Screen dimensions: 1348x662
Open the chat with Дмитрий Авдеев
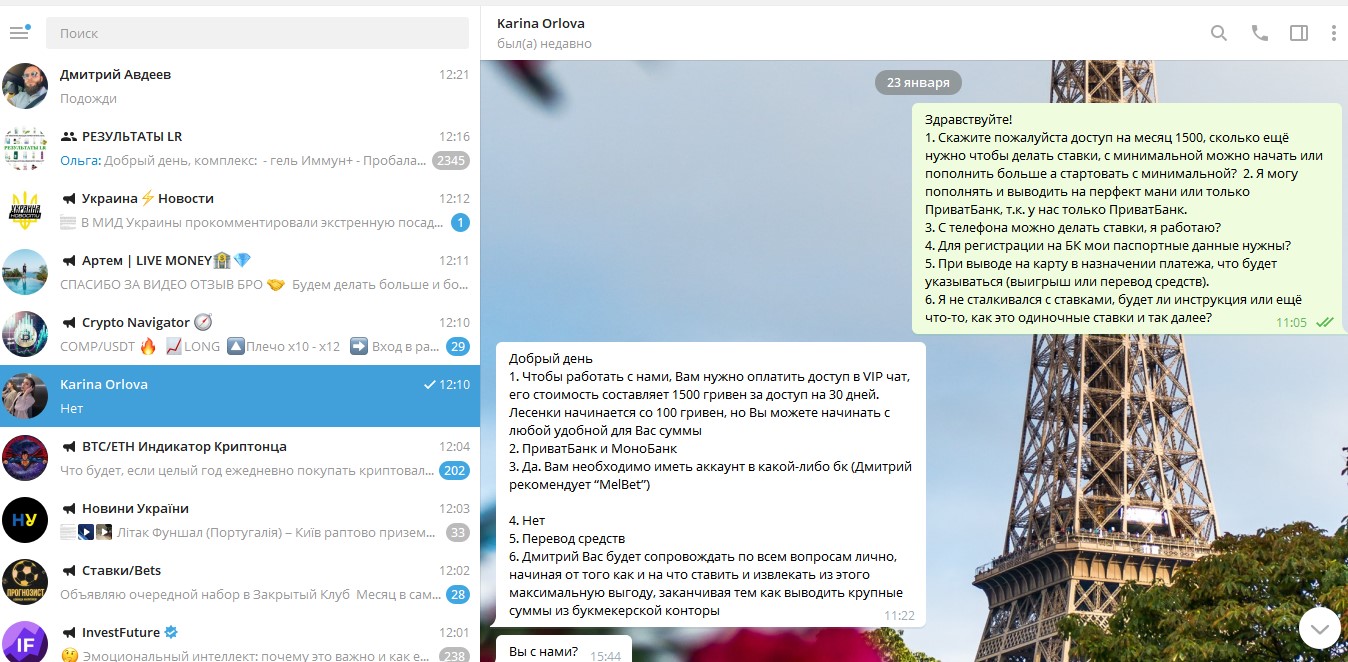[x=240, y=86]
